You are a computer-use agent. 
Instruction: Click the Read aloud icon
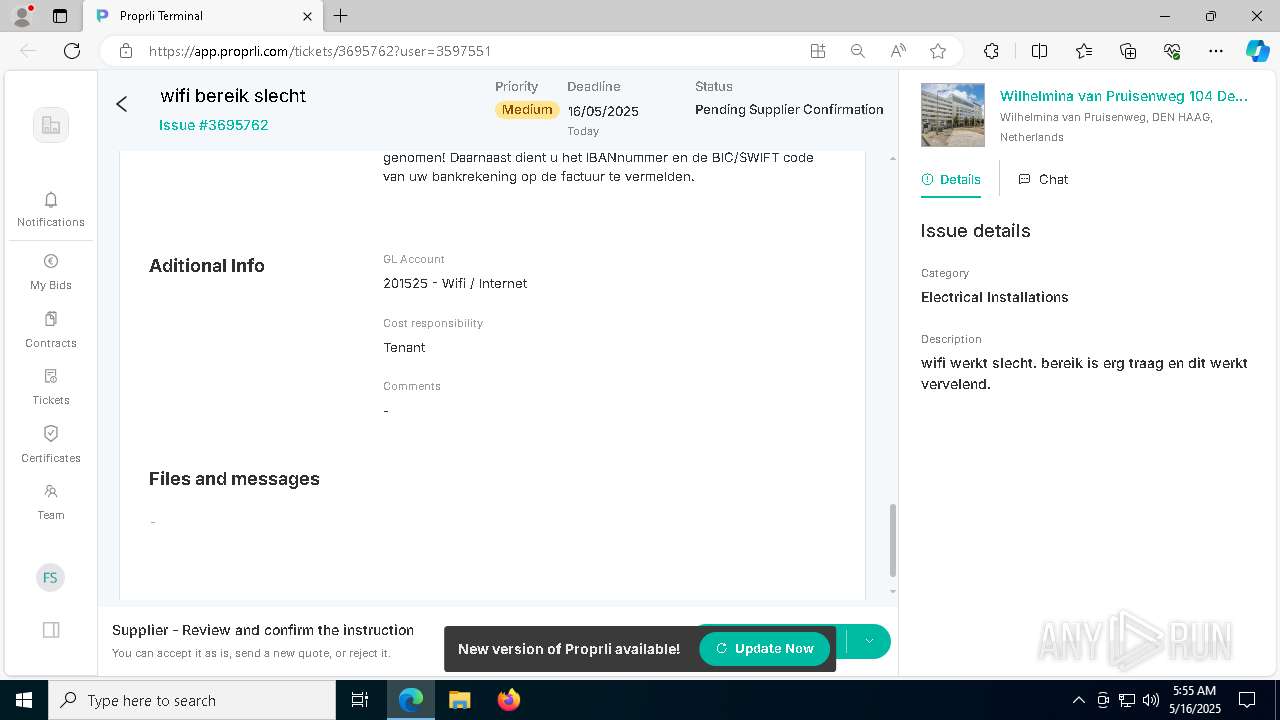pyautogui.click(x=898, y=51)
